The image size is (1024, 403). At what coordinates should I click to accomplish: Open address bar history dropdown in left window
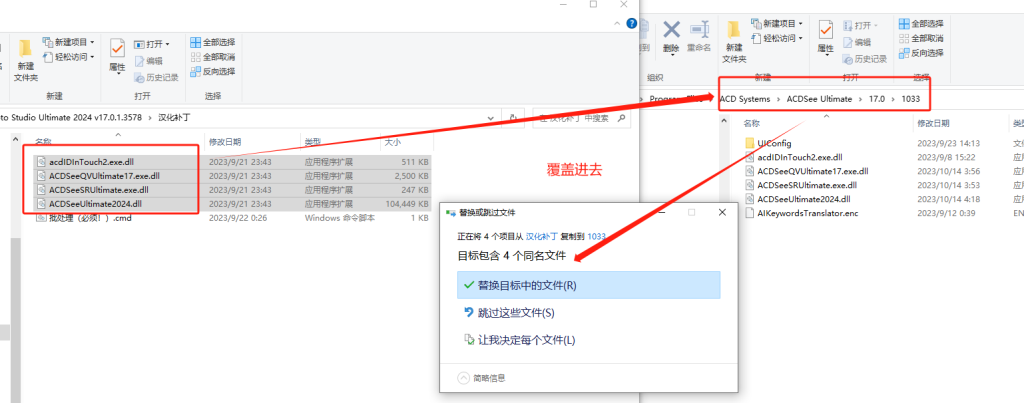point(491,118)
